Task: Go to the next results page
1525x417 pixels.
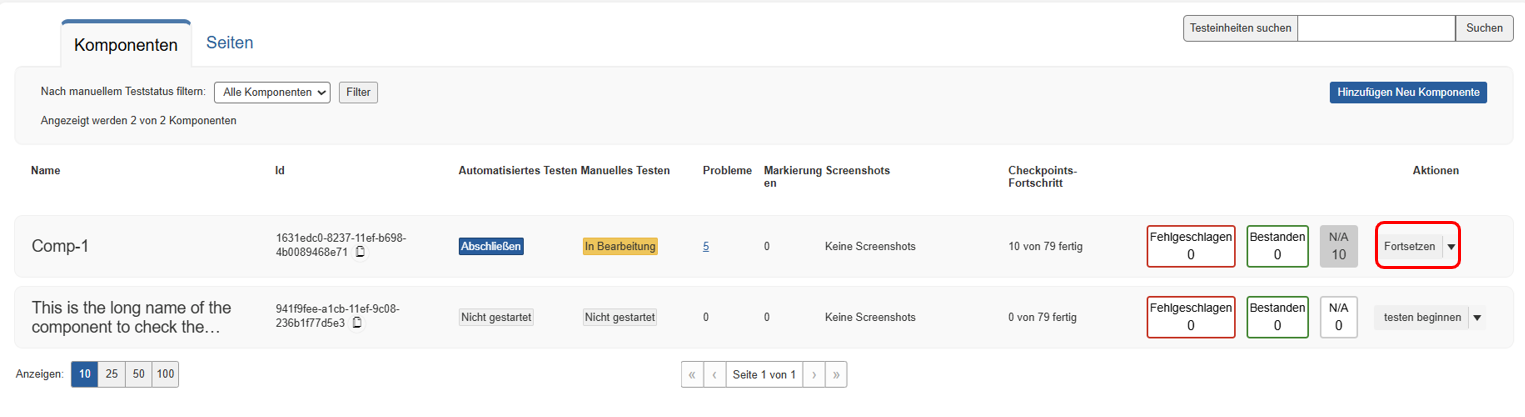Action: [814, 375]
